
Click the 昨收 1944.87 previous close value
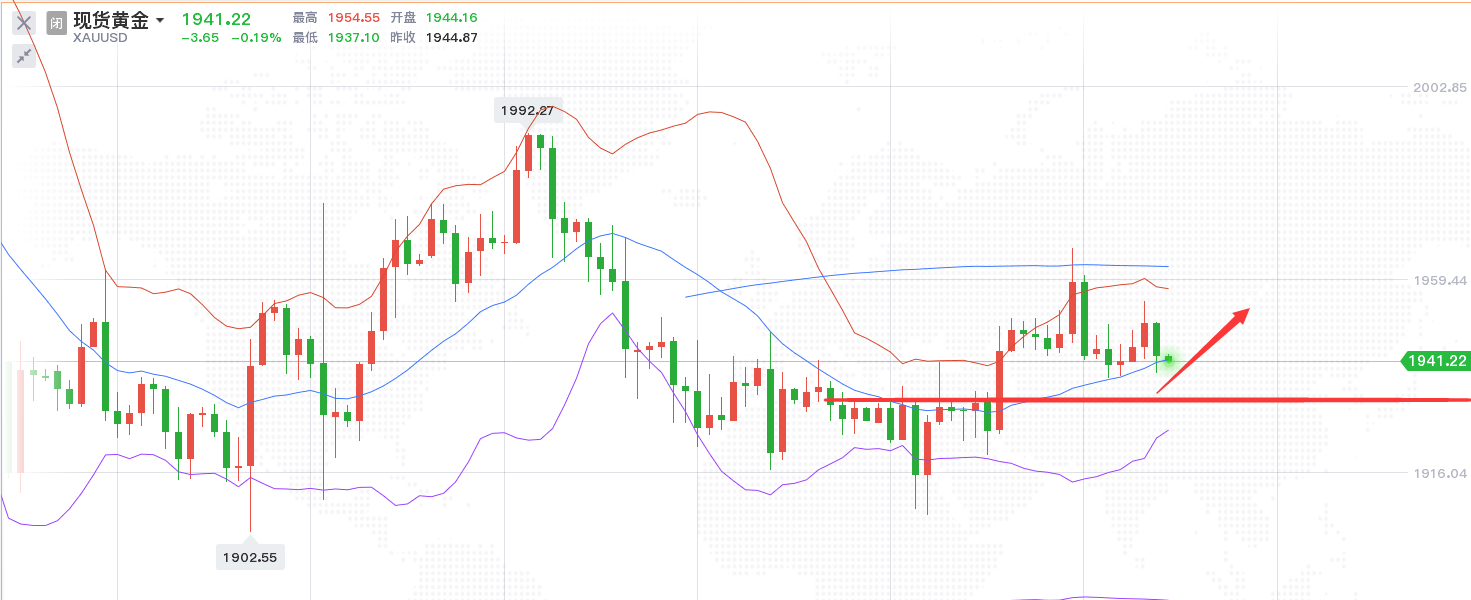click(451, 38)
